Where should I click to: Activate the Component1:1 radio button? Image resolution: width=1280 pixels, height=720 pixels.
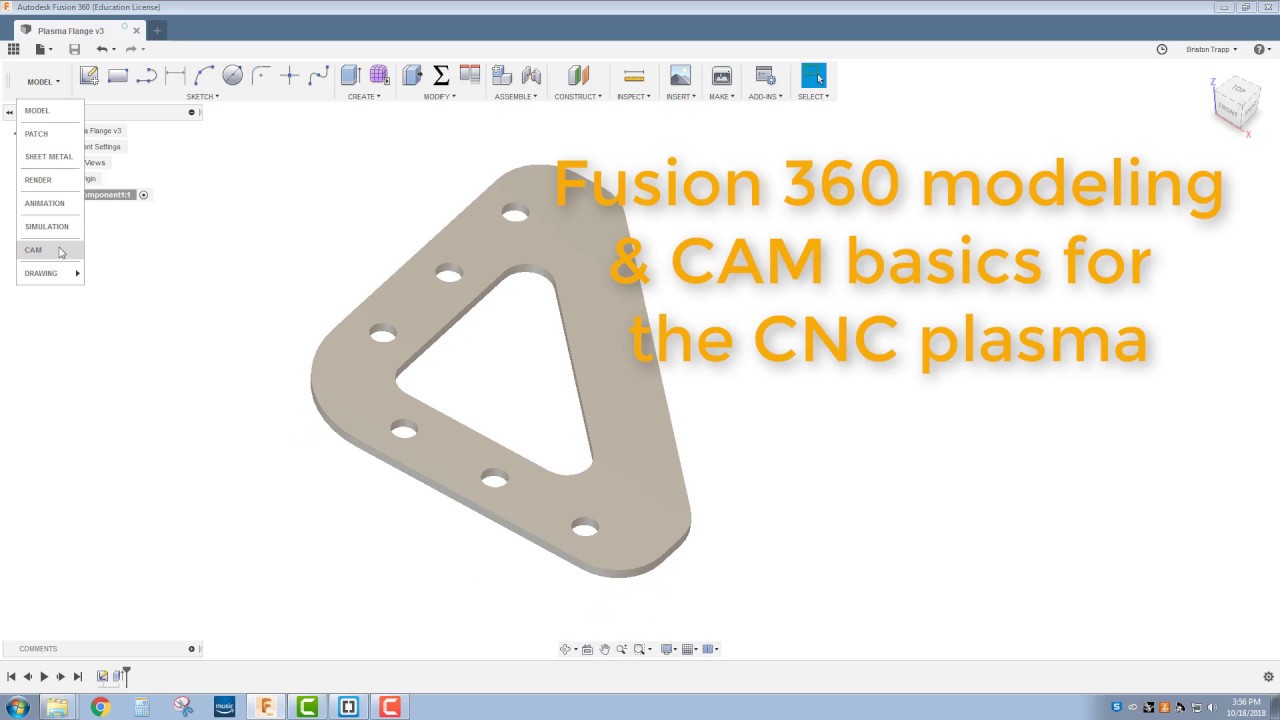(143, 195)
